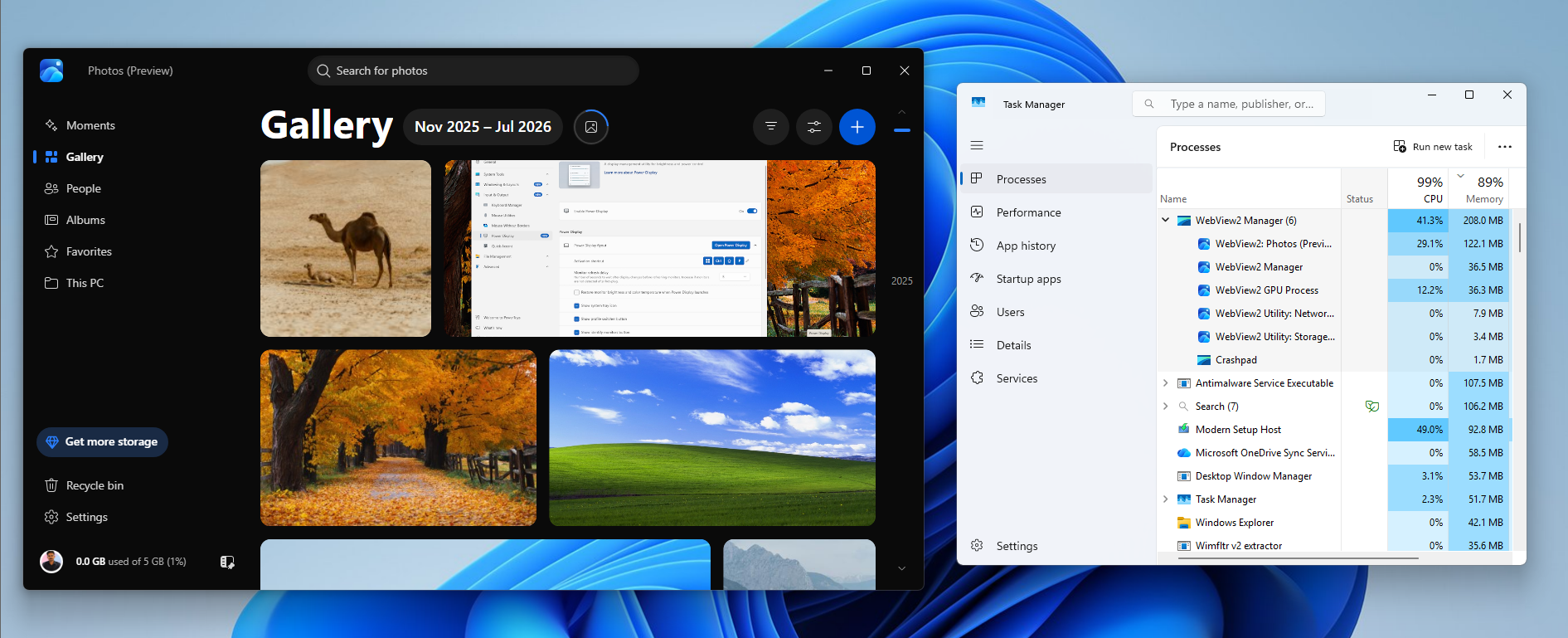Collapse the WebView2 Manager (6) group

(x=1165, y=221)
